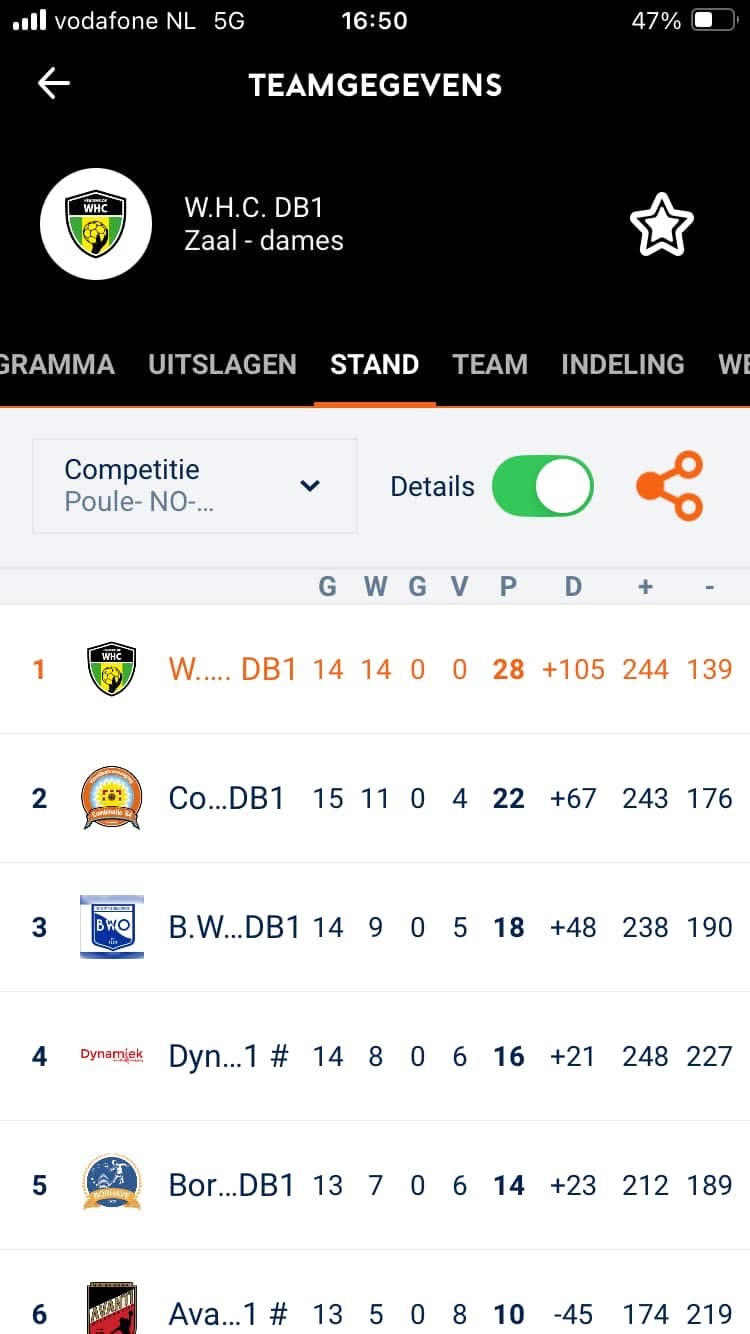Viewport: 750px width, 1334px height.
Task: Open the TEAM tab
Action: pos(490,364)
